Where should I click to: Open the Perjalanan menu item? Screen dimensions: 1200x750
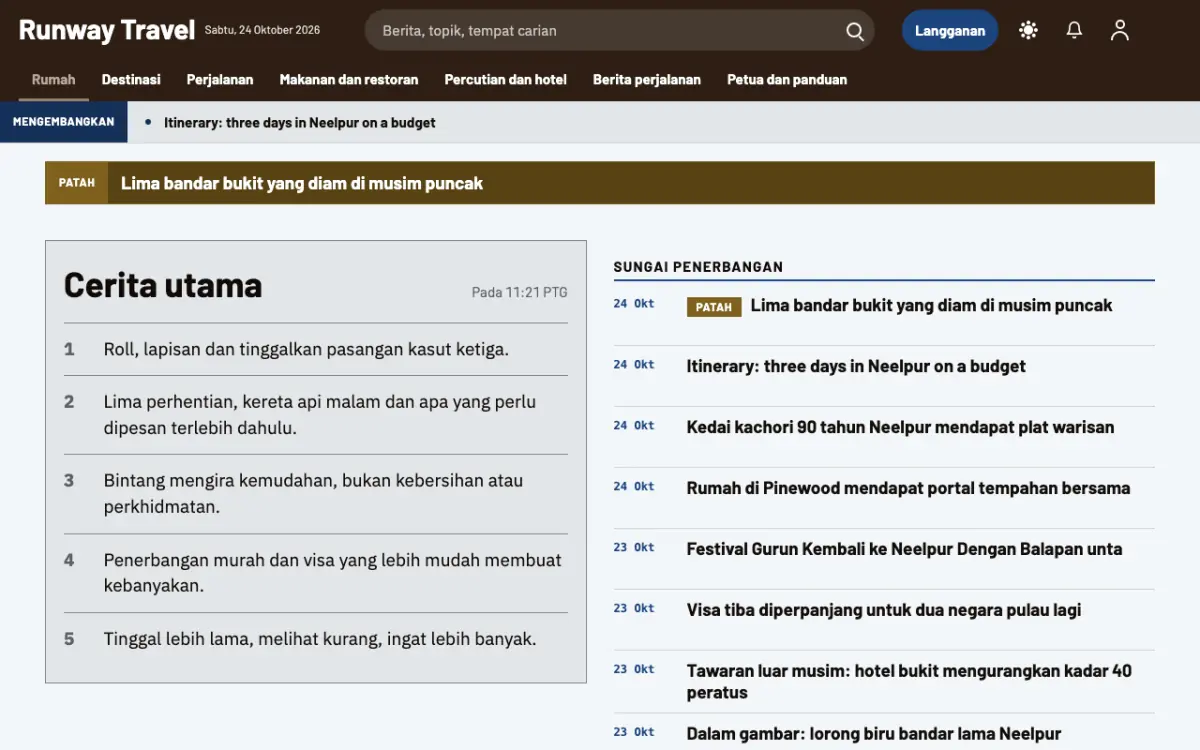tap(220, 80)
